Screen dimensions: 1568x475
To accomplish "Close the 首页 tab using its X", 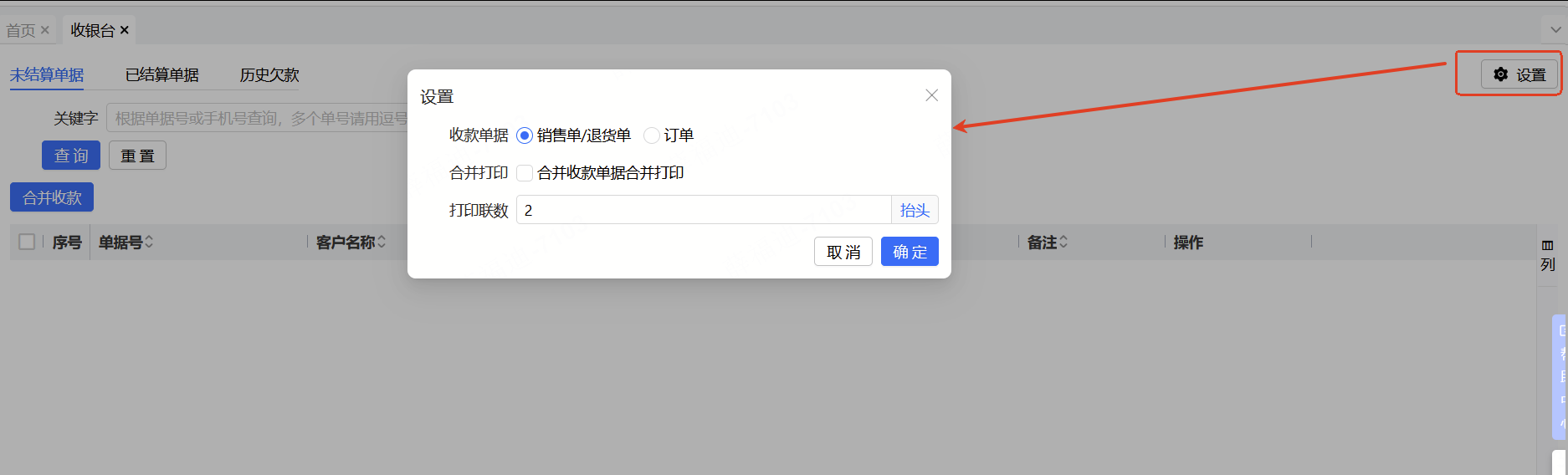I will [45, 30].
